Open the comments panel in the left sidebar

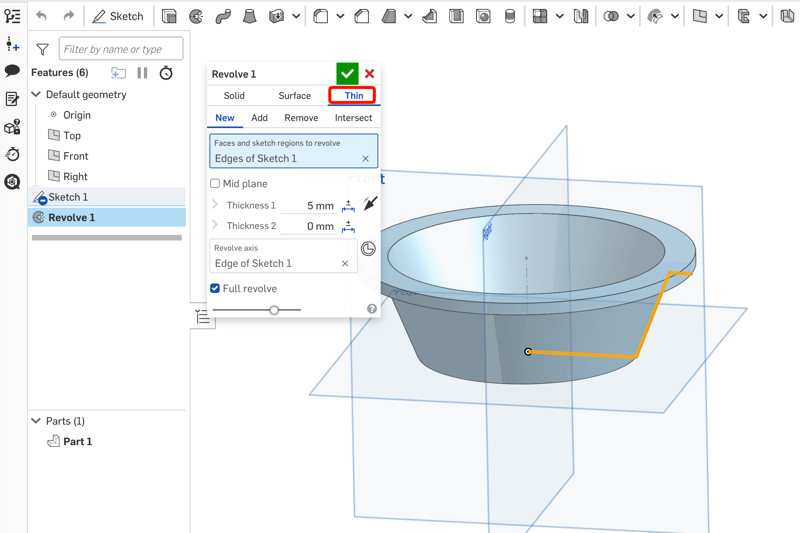[12, 71]
